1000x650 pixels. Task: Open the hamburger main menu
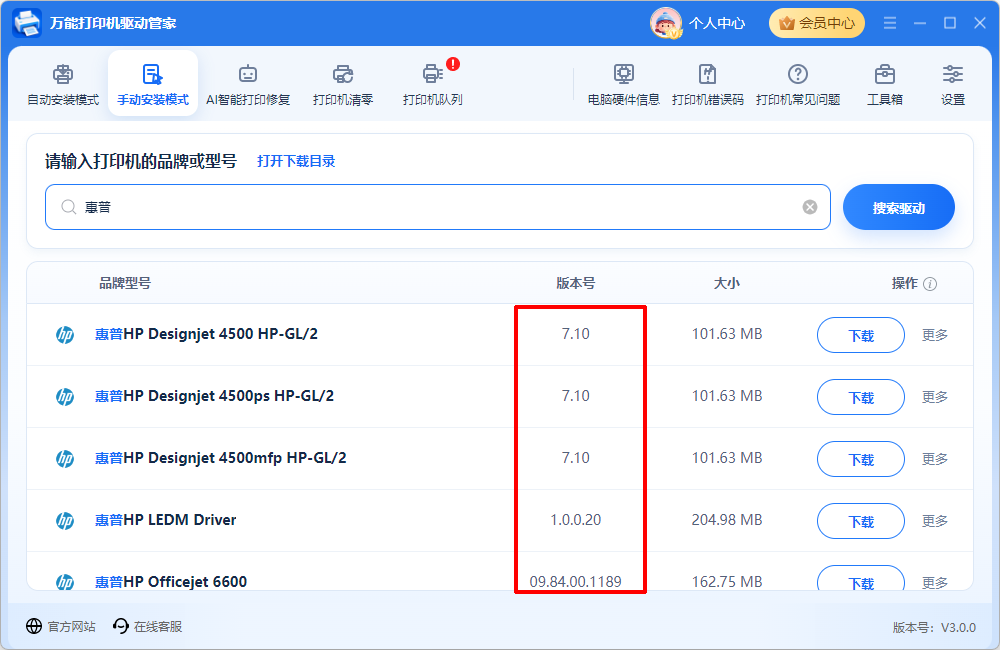pos(890,23)
